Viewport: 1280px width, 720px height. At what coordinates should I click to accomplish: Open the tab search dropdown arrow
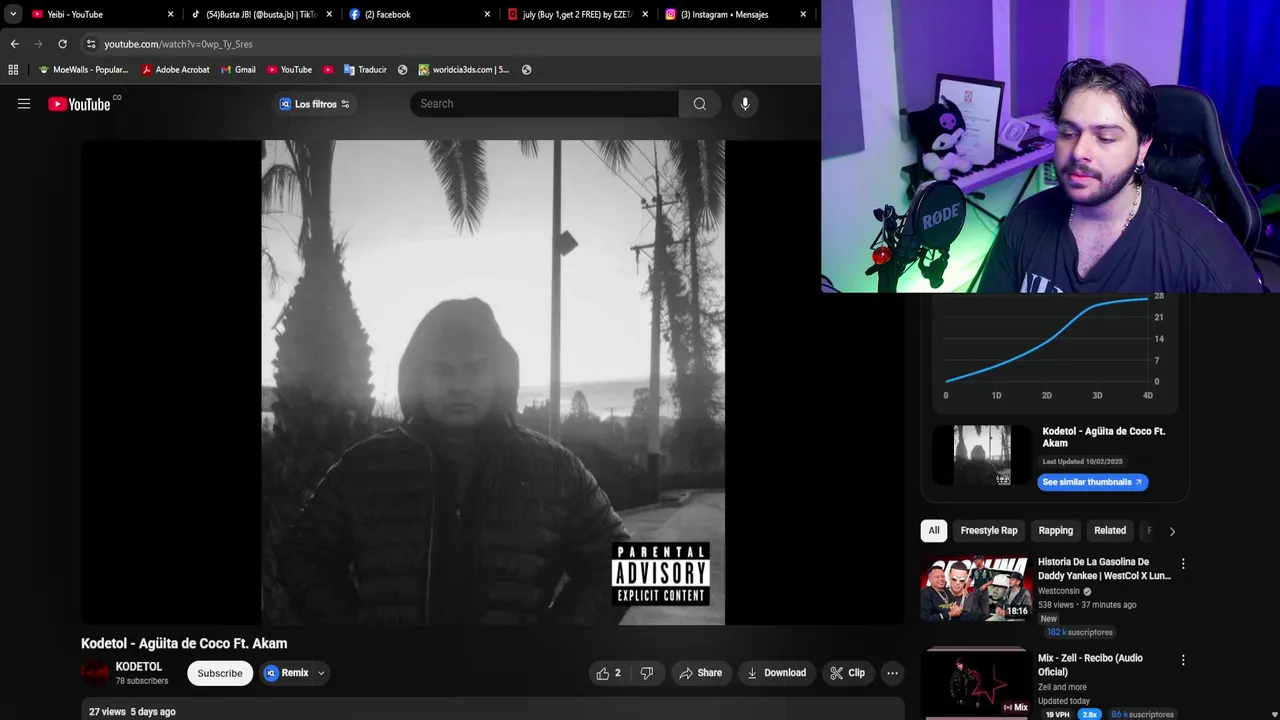pos(13,15)
